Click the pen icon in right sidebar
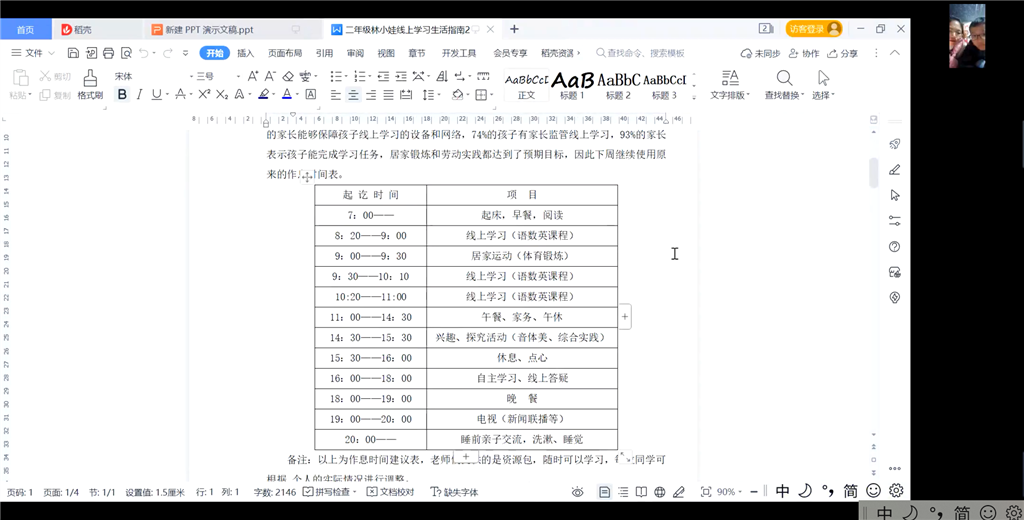Image resolution: width=1024 pixels, height=520 pixels. coord(895,170)
